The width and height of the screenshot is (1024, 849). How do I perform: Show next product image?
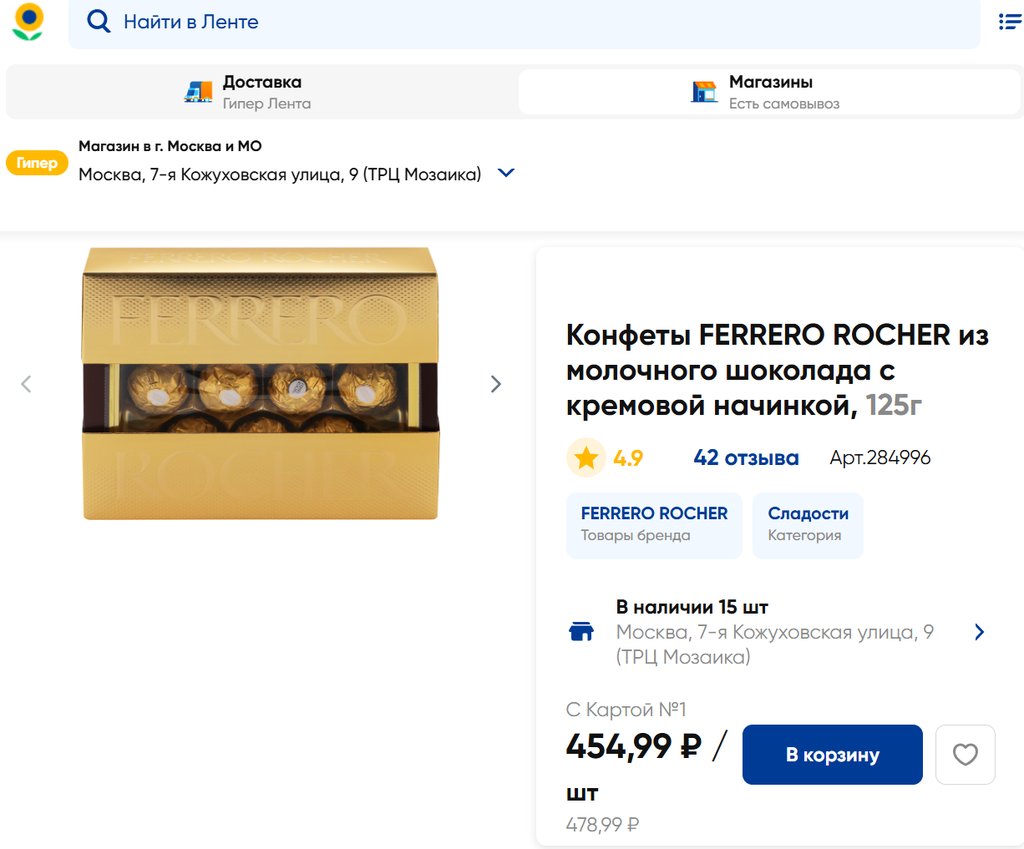click(x=495, y=384)
